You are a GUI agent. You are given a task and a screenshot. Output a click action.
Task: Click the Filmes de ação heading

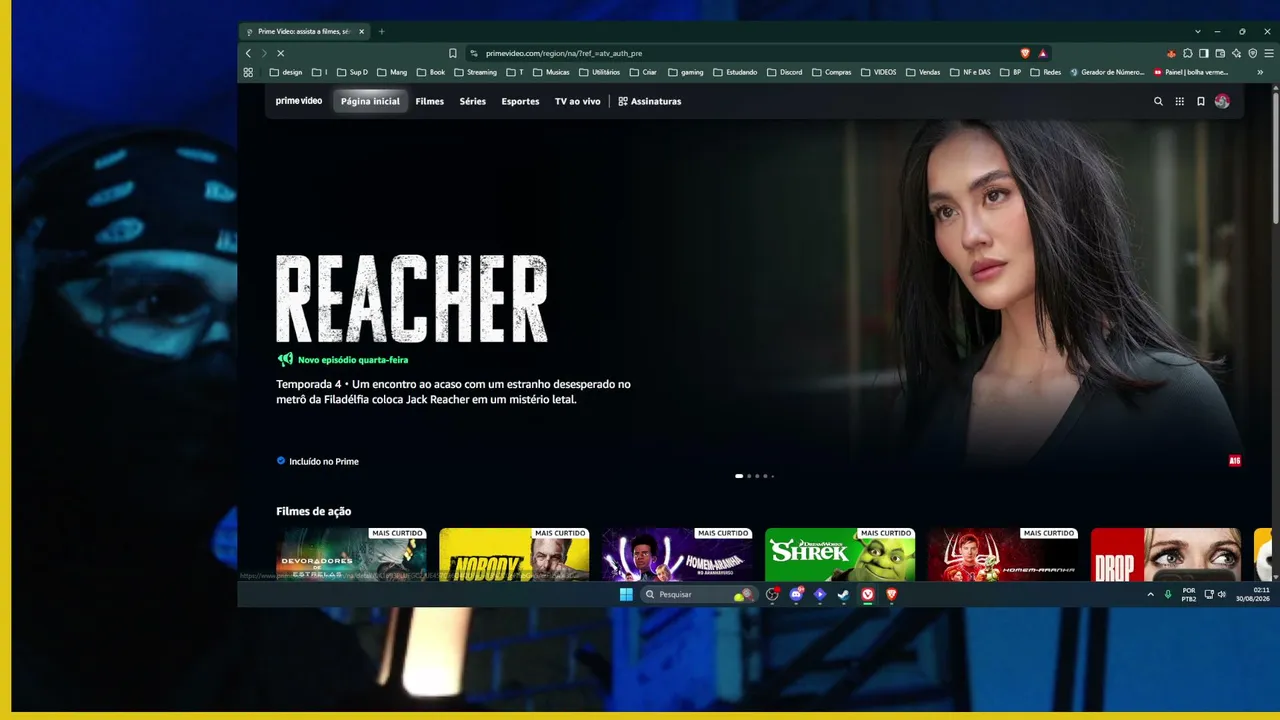(x=314, y=511)
